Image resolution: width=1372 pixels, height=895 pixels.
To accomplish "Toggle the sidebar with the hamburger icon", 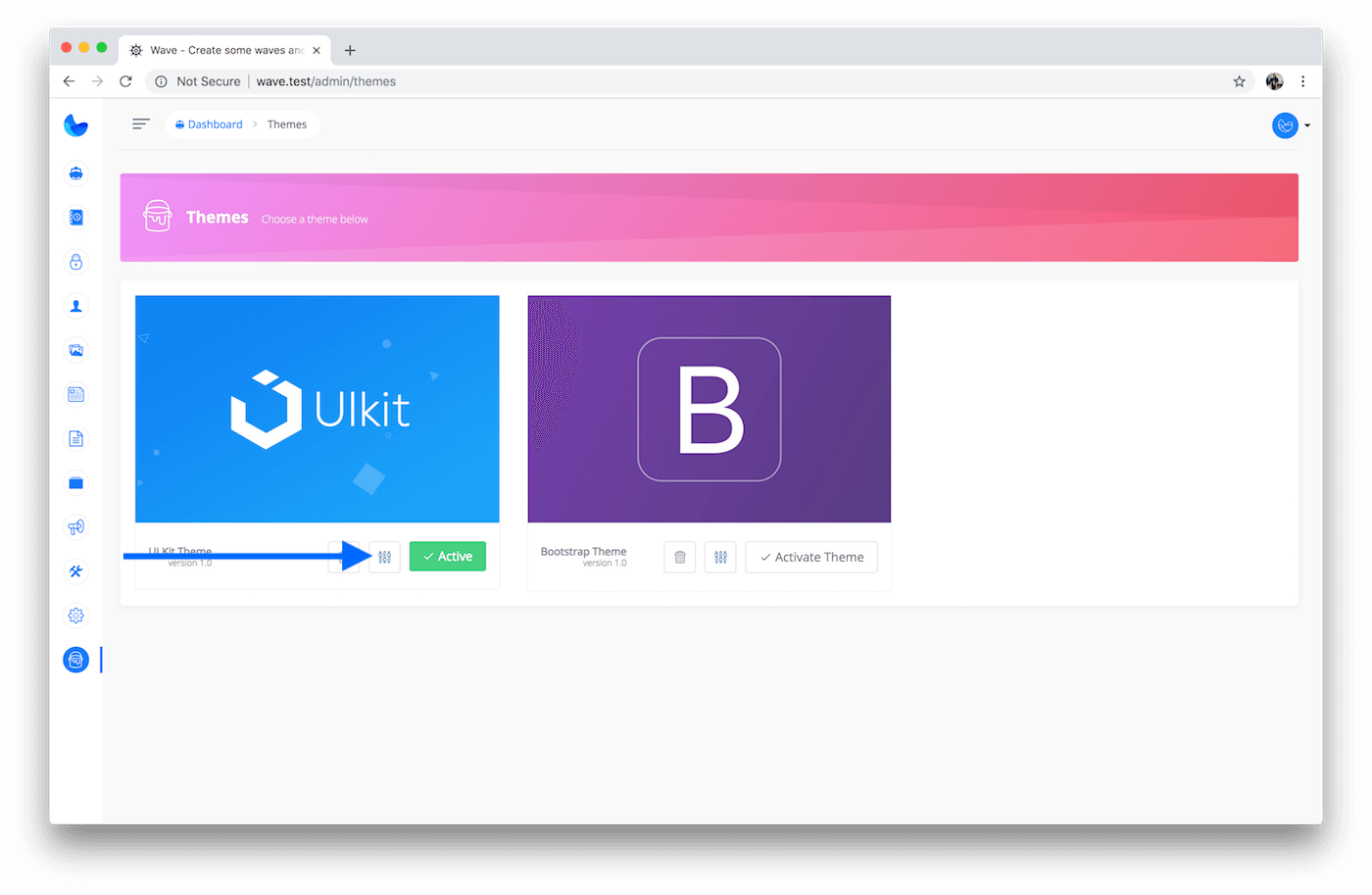I will click(141, 124).
